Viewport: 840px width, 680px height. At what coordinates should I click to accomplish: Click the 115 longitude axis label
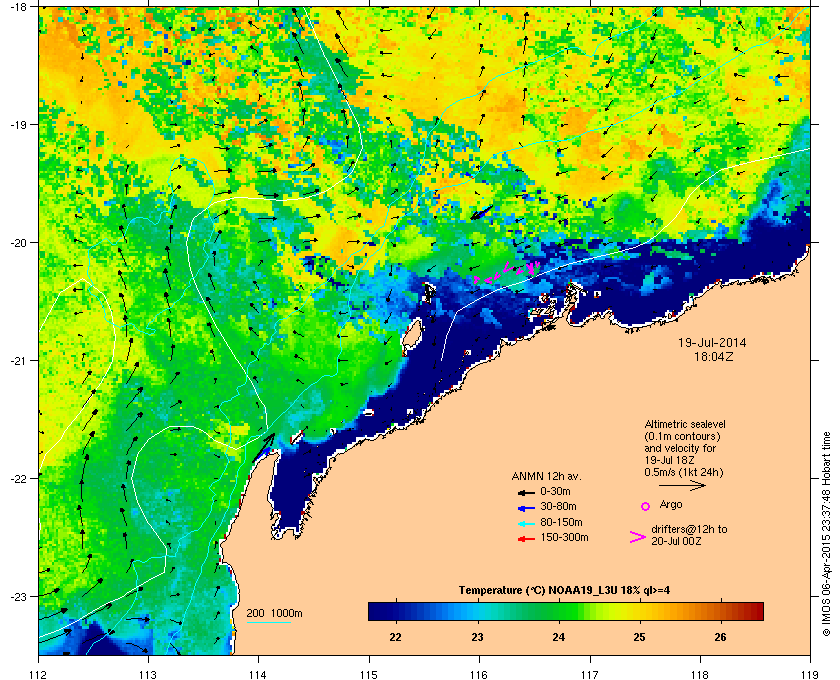click(x=369, y=674)
